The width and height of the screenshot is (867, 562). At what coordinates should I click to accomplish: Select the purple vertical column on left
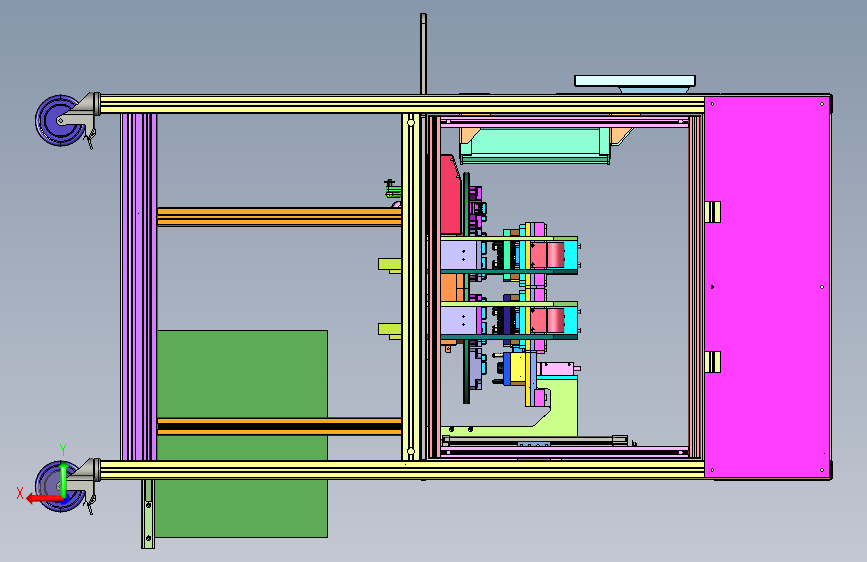(138, 287)
